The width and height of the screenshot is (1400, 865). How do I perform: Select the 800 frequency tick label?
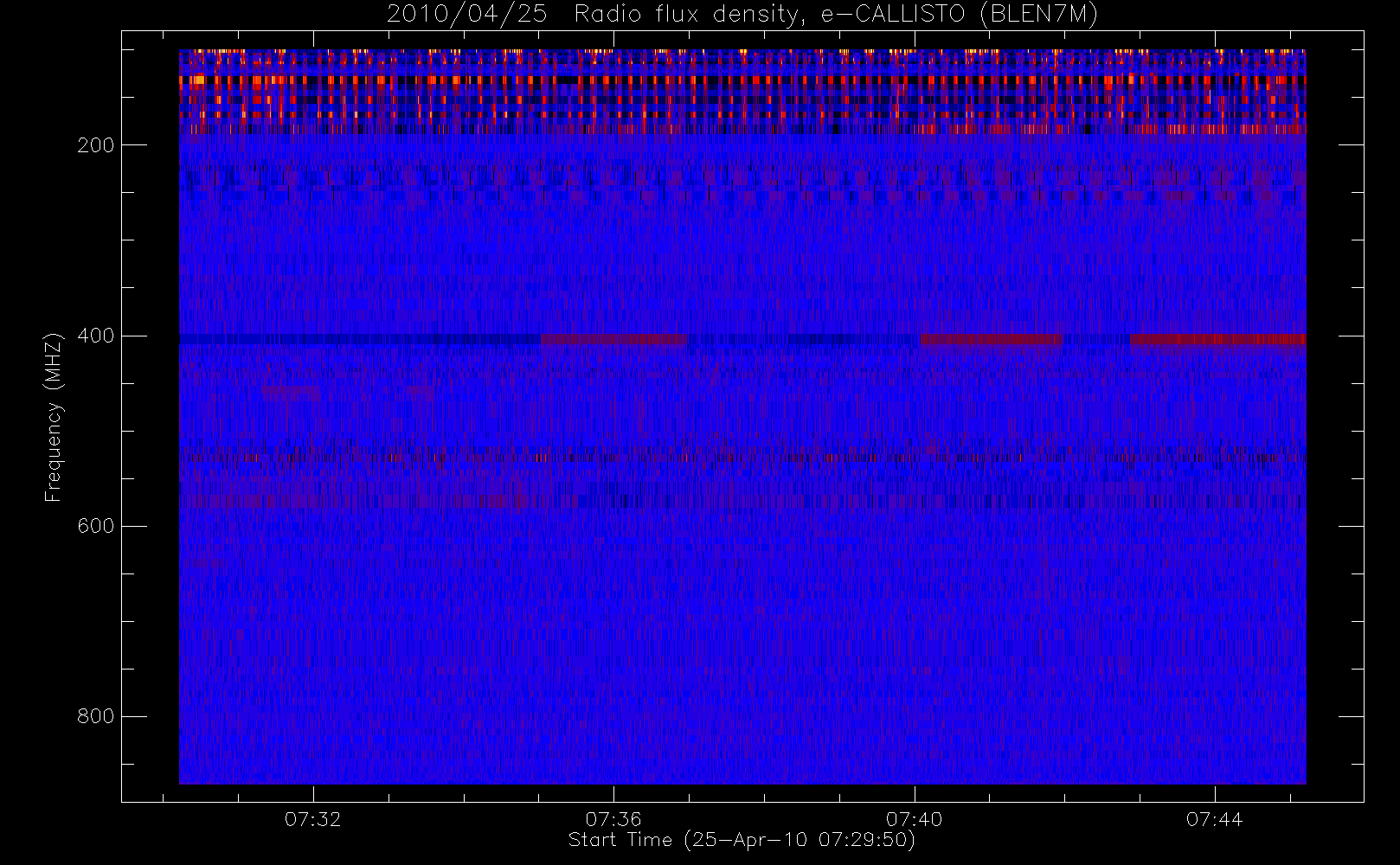[x=96, y=716]
